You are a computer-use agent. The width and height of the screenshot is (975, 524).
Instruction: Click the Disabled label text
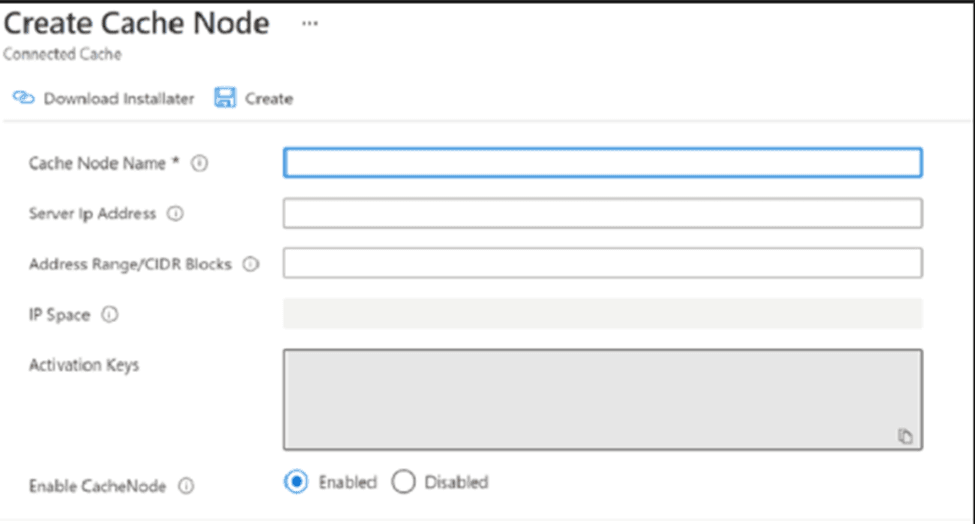tap(456, 482)
